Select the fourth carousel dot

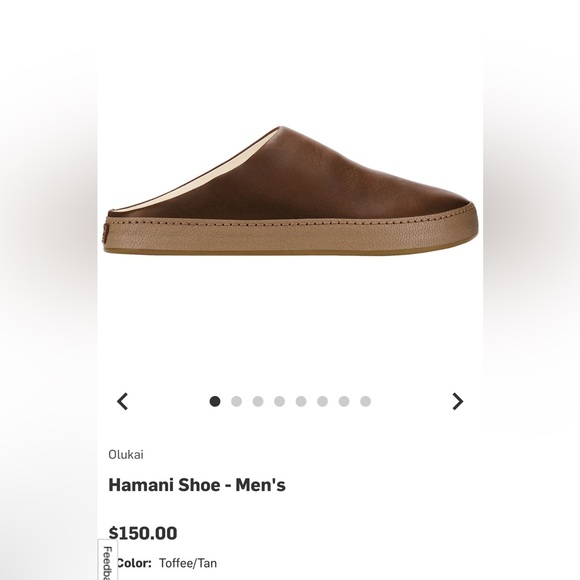(279, 401)
